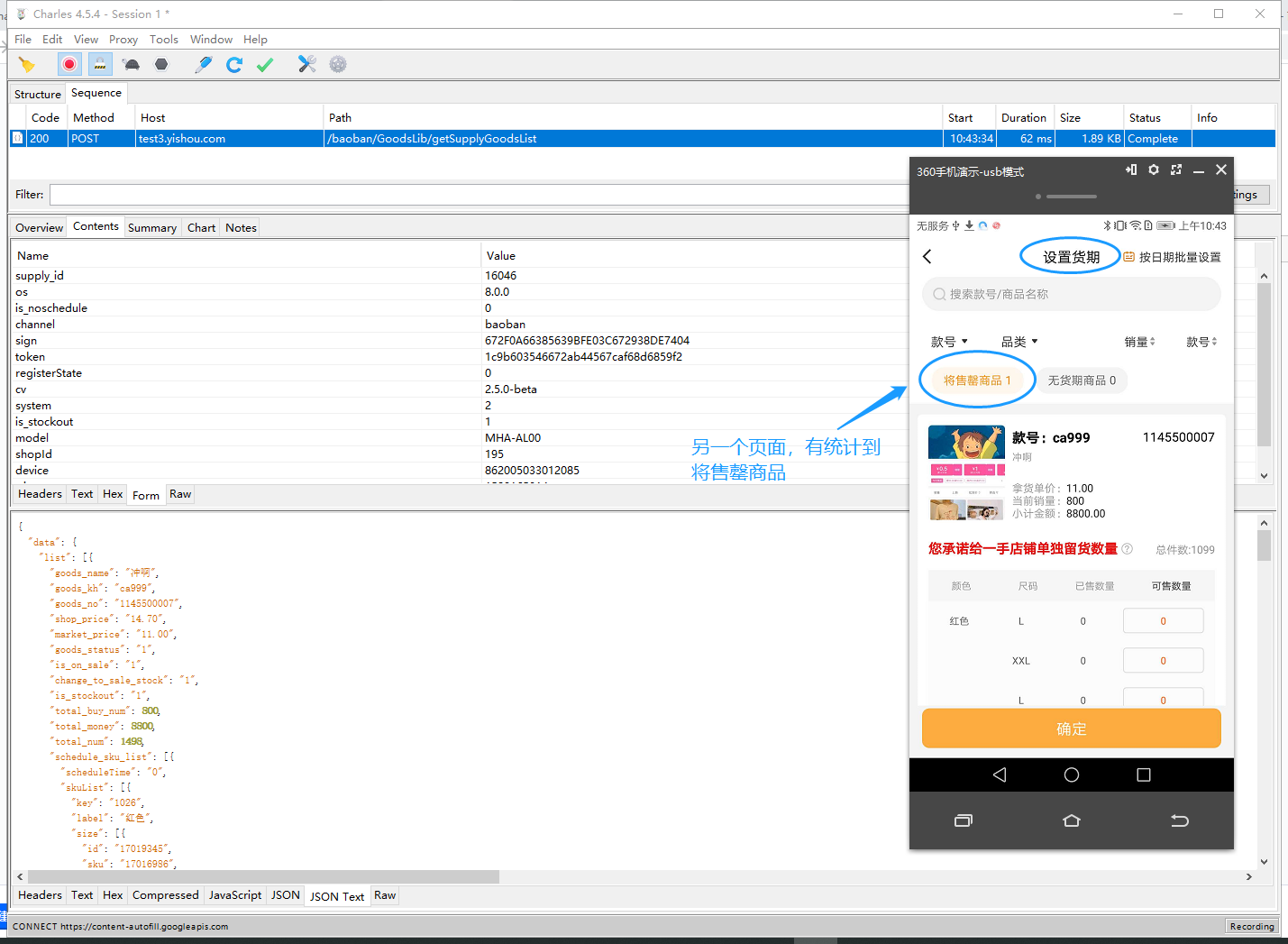Tap Android home circle navigation icon
Image resolution: width=1288 pixels, height=944 pixels.
tap(1072, 774)
